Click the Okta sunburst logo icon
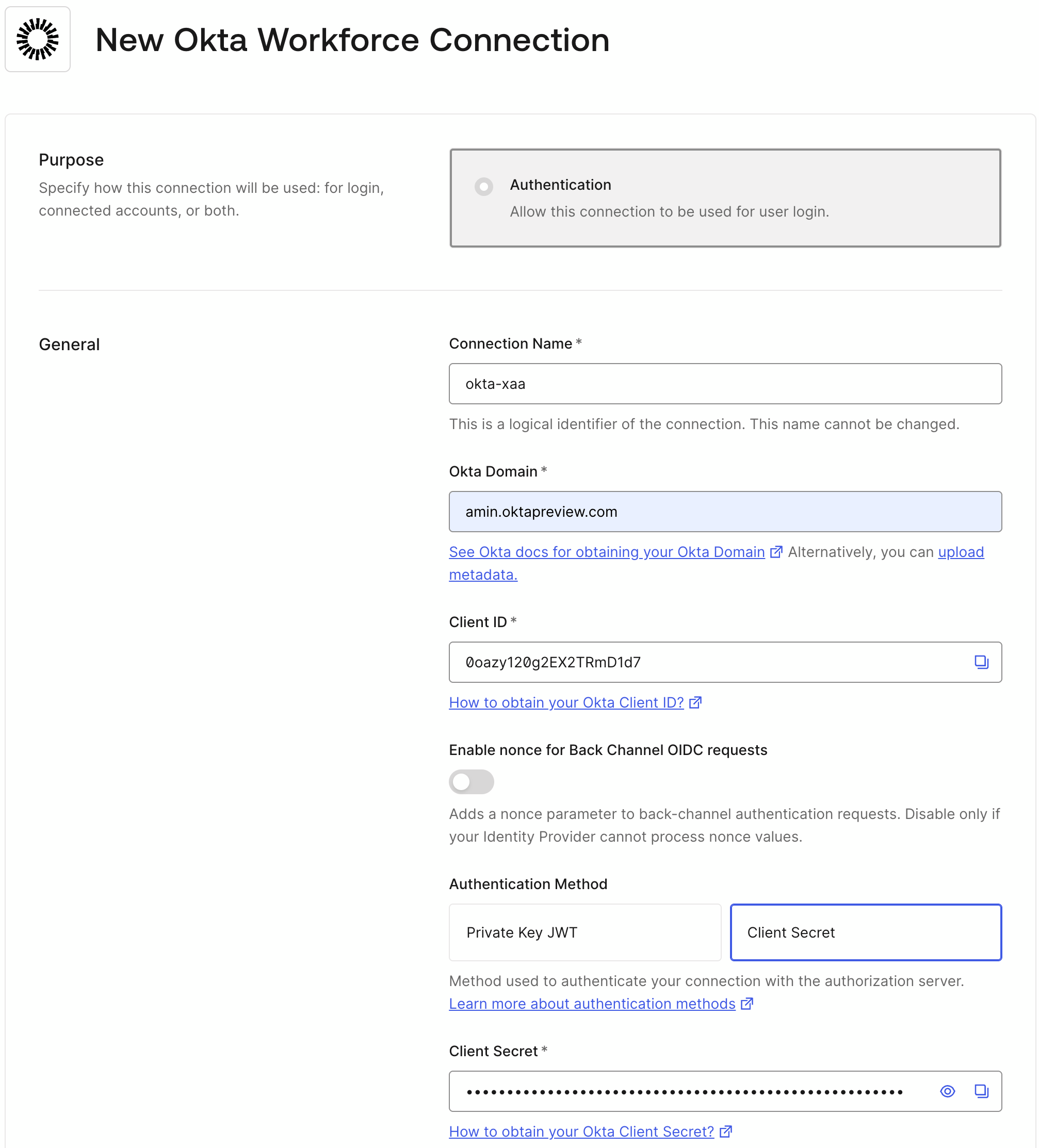 (x=38, y=39)
